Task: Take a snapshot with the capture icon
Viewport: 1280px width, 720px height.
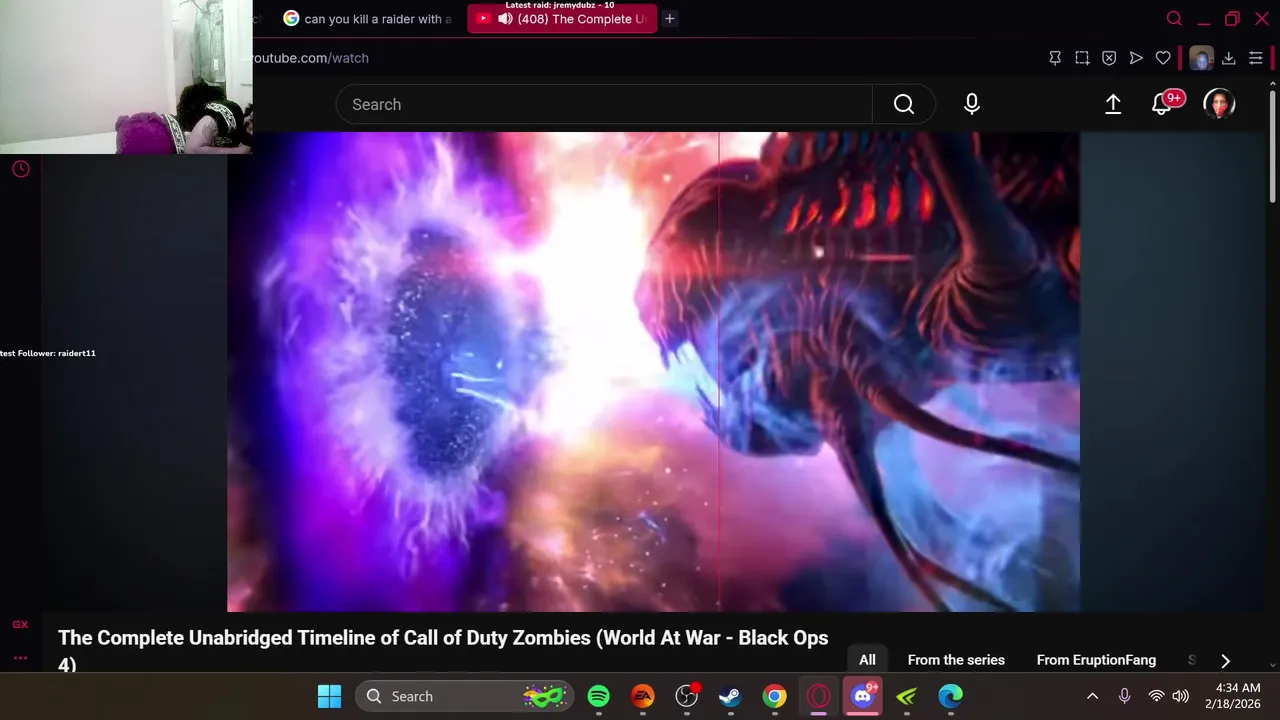Action: tap(1082, 58)
